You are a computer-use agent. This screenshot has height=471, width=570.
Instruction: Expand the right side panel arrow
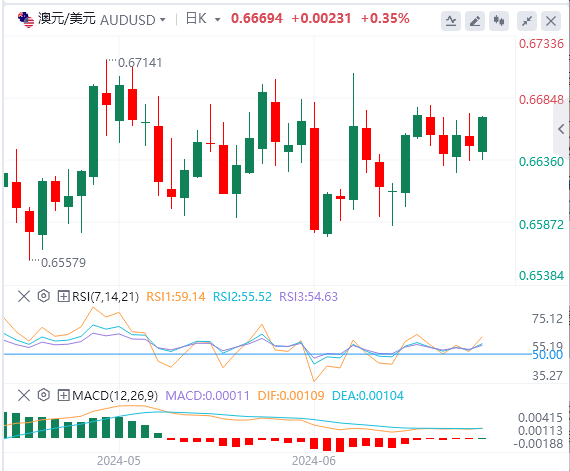561,128
